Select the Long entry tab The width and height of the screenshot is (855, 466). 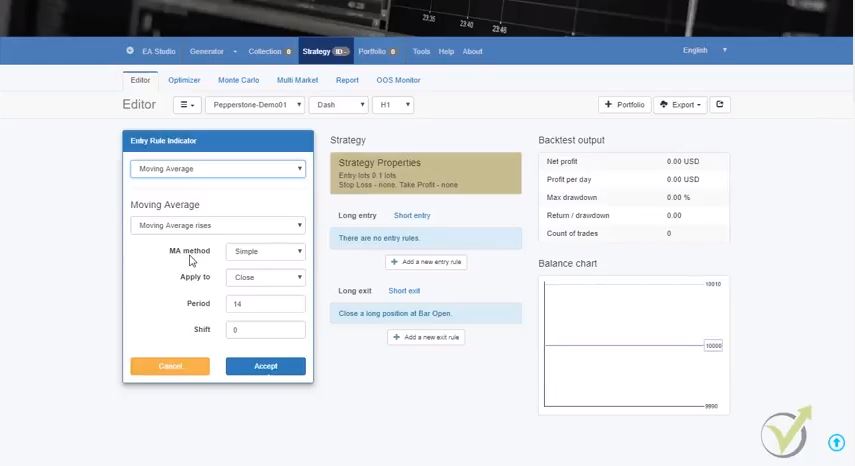coord(357,215)
